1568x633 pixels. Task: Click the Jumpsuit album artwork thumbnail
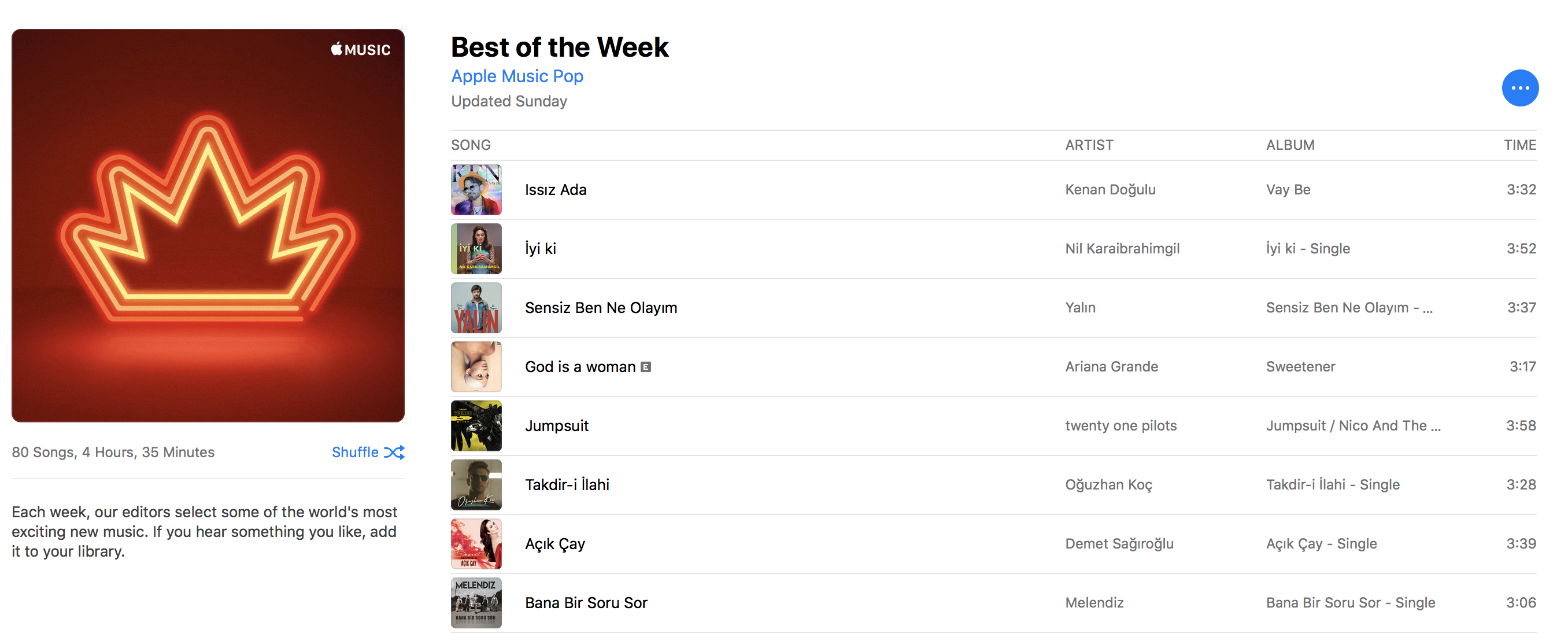(x=476, y=426)
